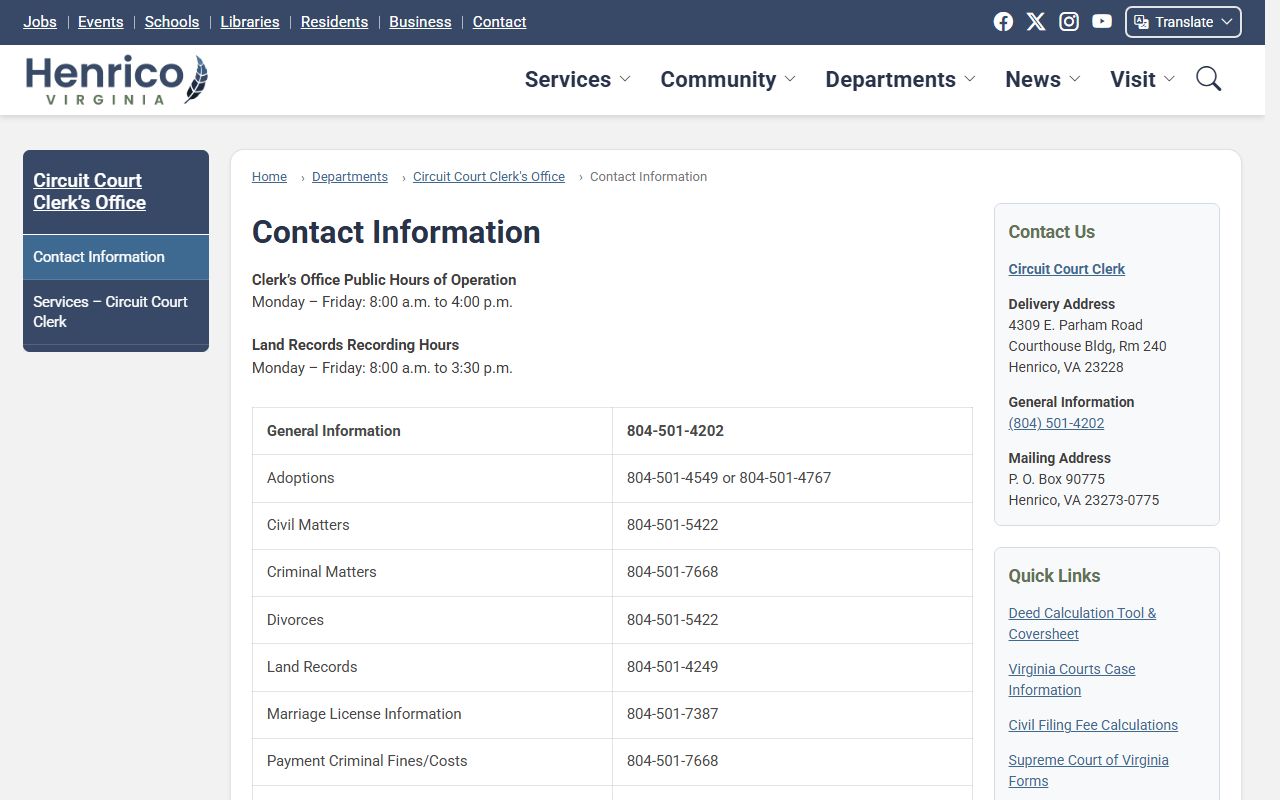Image resolution: width=1280 pixels, height=800 pixels.
Task: Click the Home breadcrumb link
Action: coord(269,177)
